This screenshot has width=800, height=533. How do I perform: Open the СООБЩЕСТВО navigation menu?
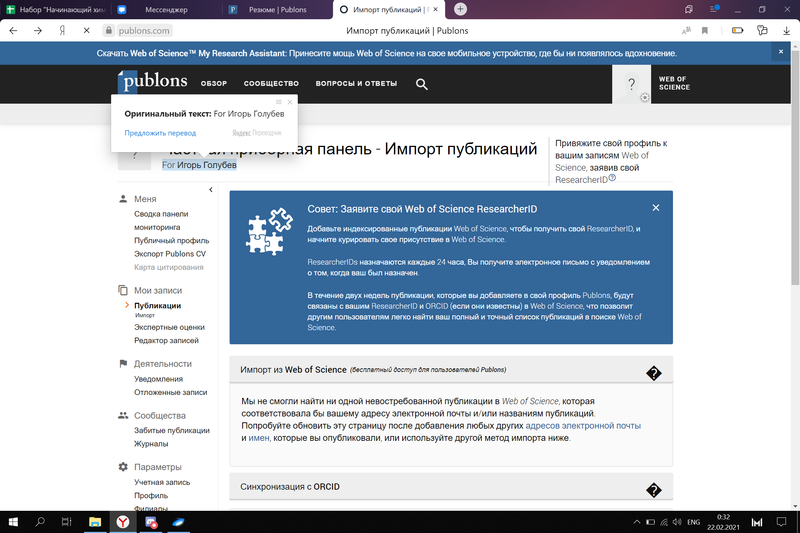[271, 84]
